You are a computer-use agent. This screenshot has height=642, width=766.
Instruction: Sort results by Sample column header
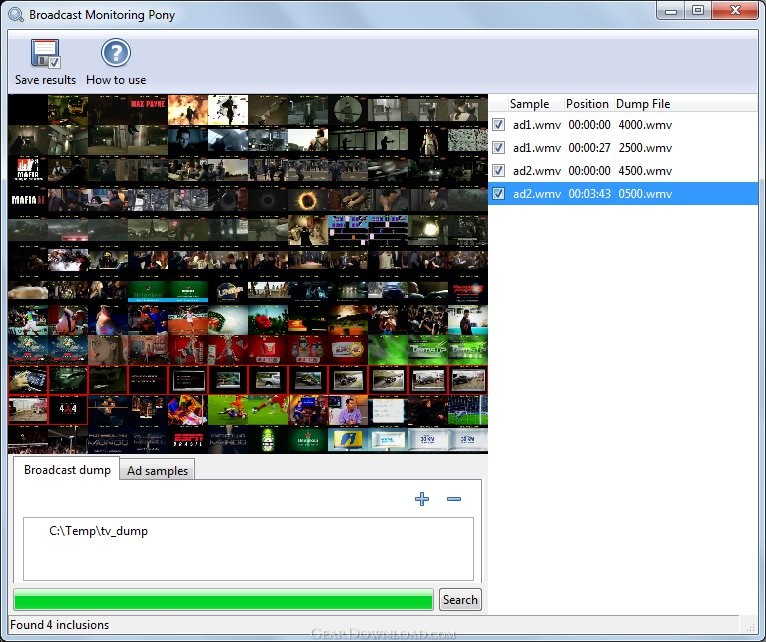click(x=529, y=104)
